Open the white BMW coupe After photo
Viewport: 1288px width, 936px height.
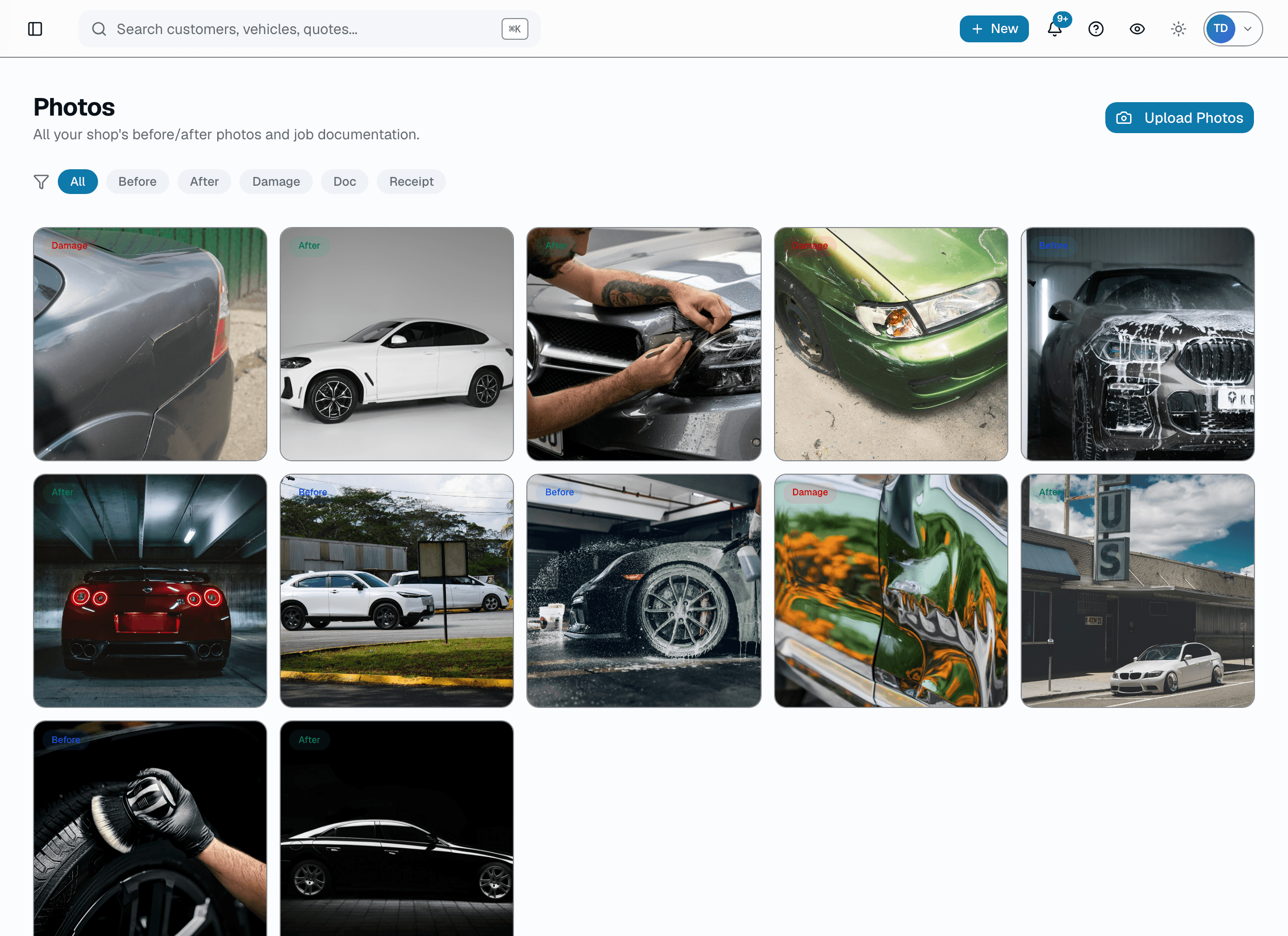pos(397,344)
